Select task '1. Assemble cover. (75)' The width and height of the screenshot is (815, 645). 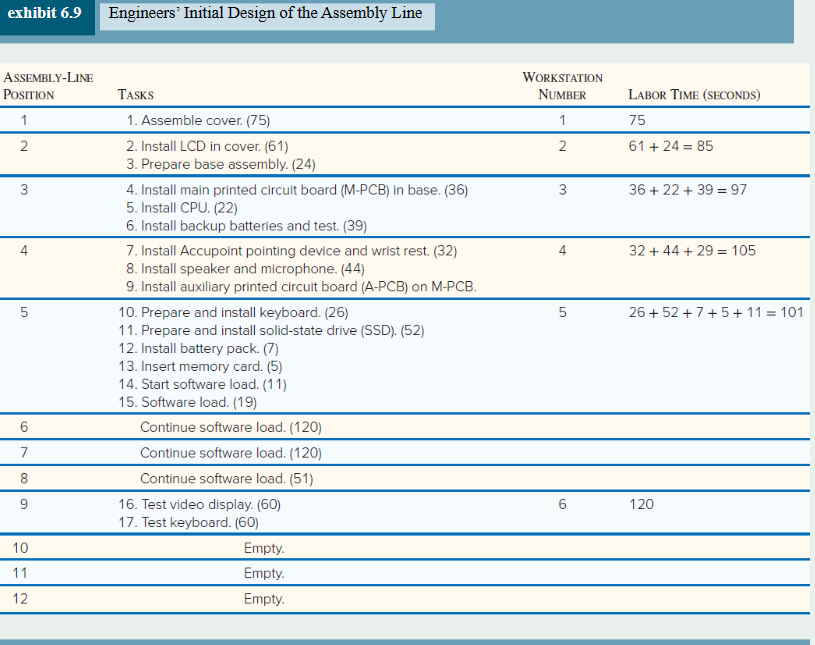tap(198, 121)
